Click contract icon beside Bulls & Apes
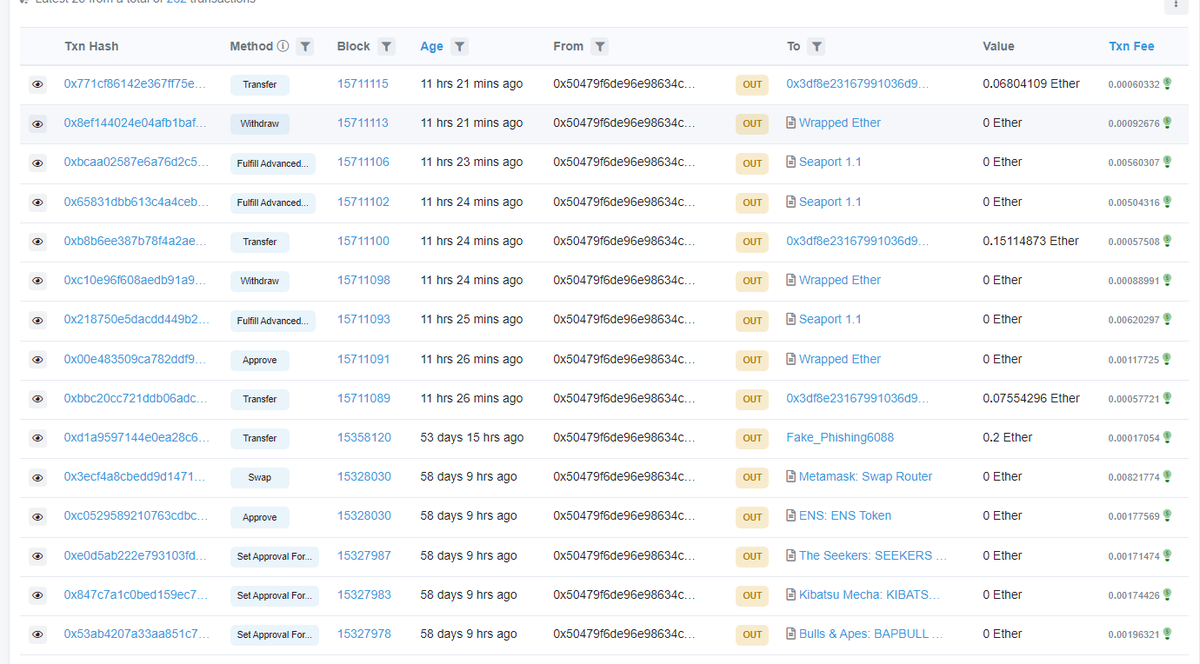Viewport: 1200px width, 664px height. pyautogui.click(x=791, y=634)
